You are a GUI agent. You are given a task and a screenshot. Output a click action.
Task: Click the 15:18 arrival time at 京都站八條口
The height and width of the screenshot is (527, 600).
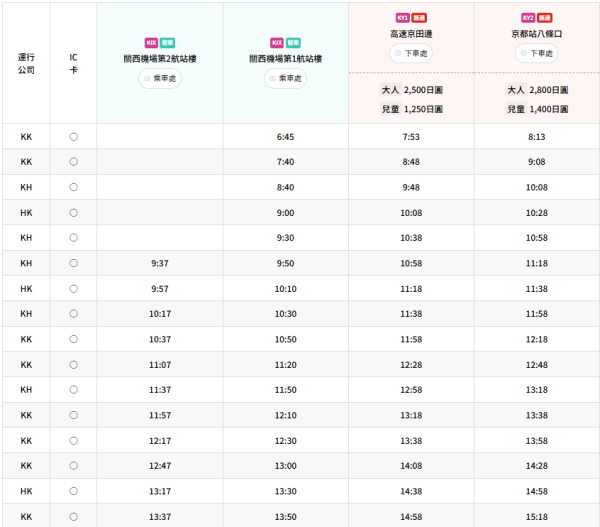[537, 516]
